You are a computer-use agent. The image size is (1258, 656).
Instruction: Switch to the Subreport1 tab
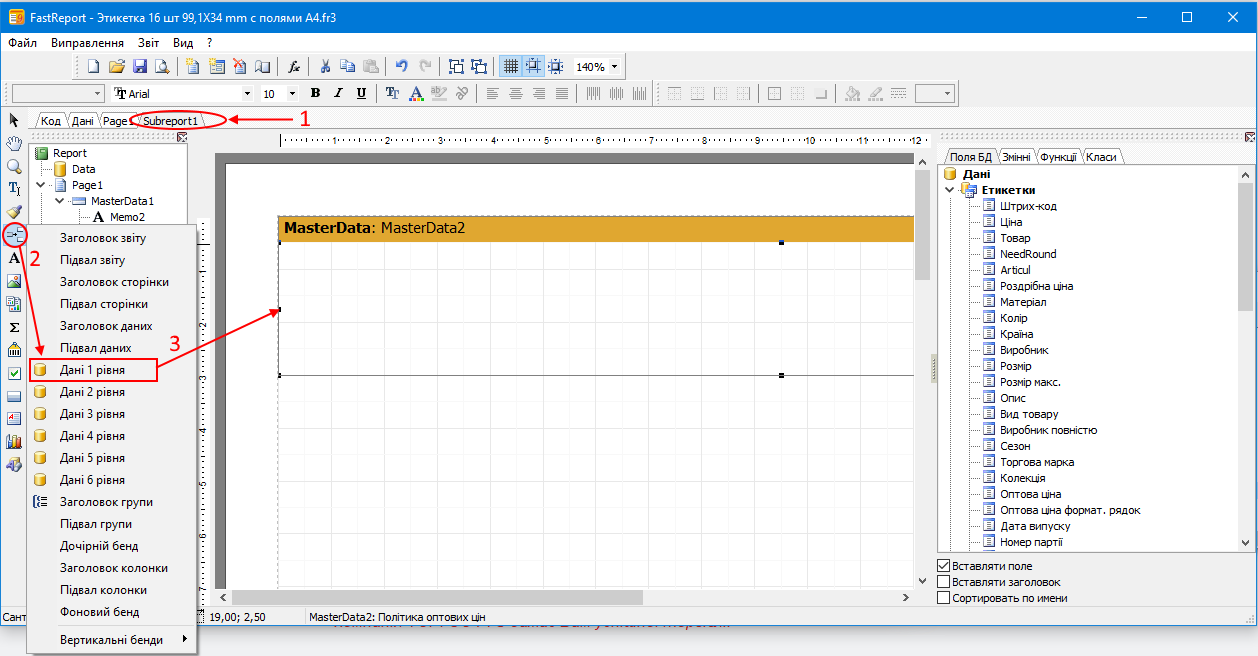point(170,121)
